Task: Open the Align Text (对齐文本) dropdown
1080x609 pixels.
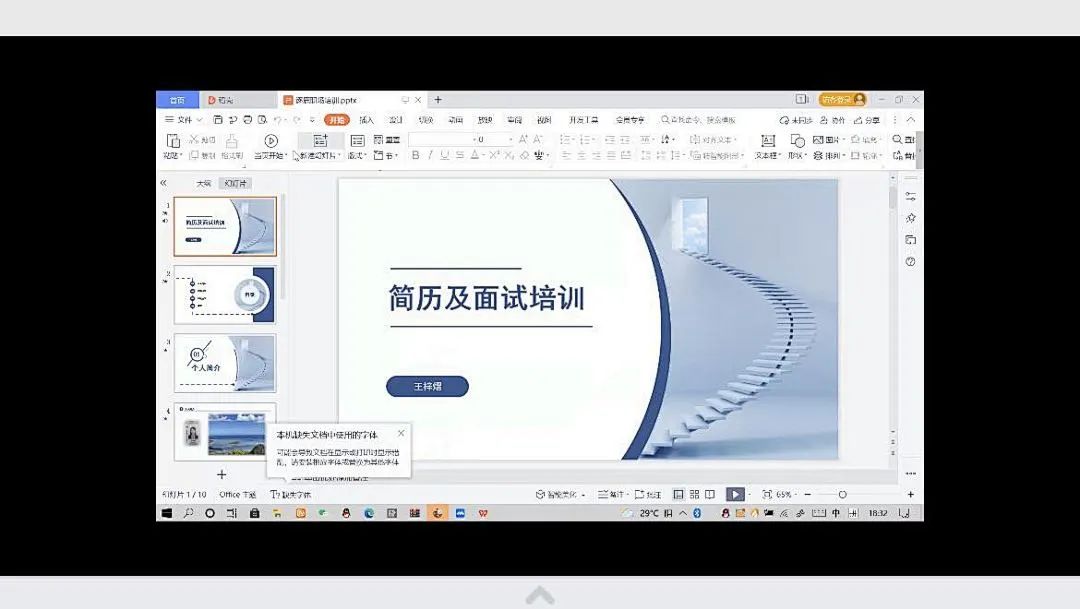Action: click(714, 140)
